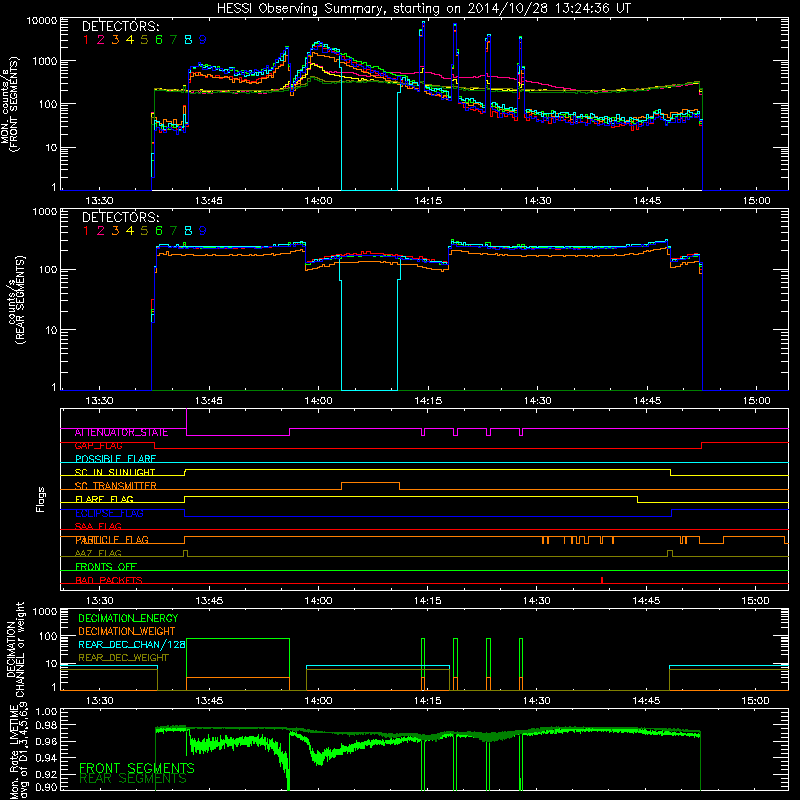Click the POSSIBLE_FLARE flag label
800x800 pixels.
(115, 459)
